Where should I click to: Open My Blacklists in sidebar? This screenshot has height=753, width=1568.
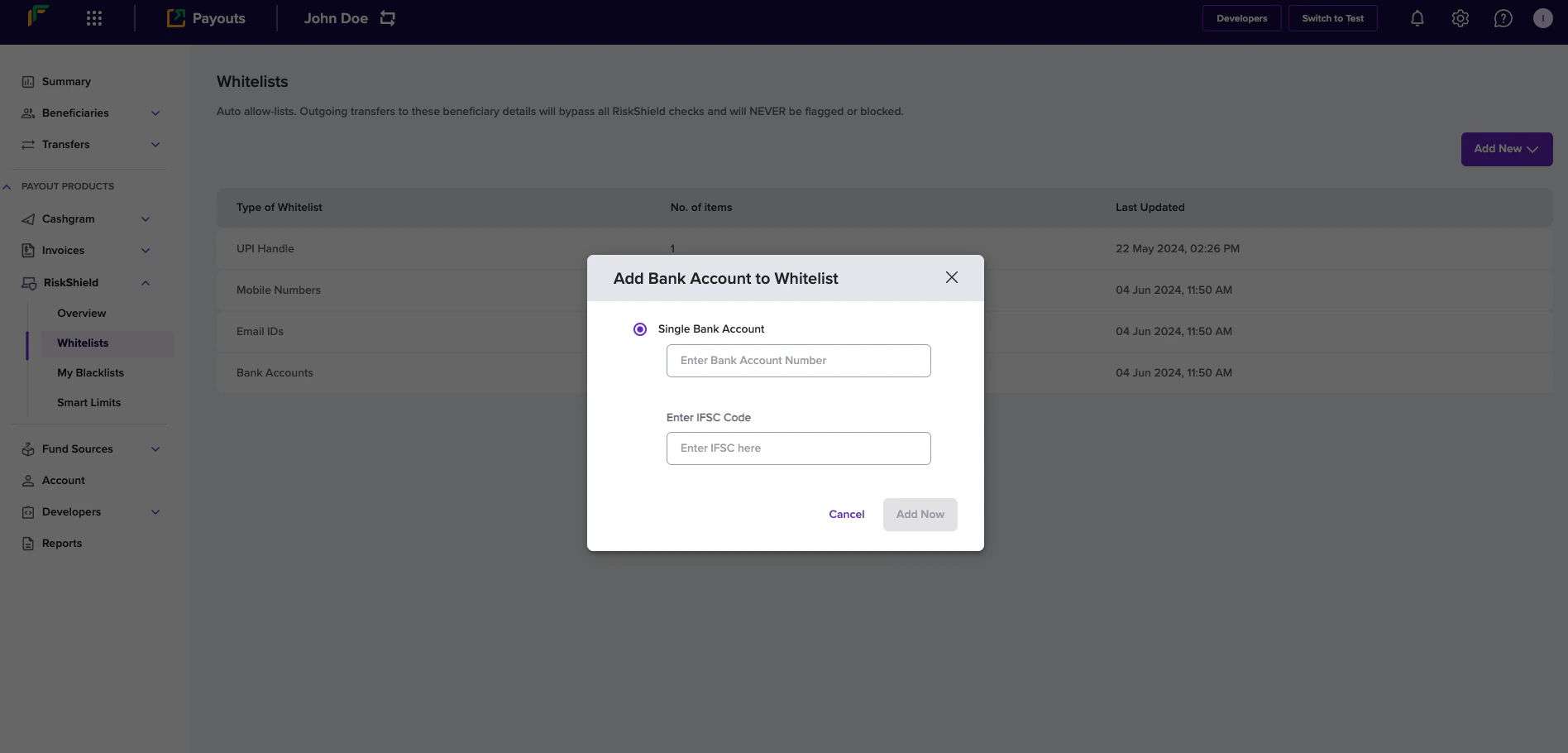(x=91, y=373)
